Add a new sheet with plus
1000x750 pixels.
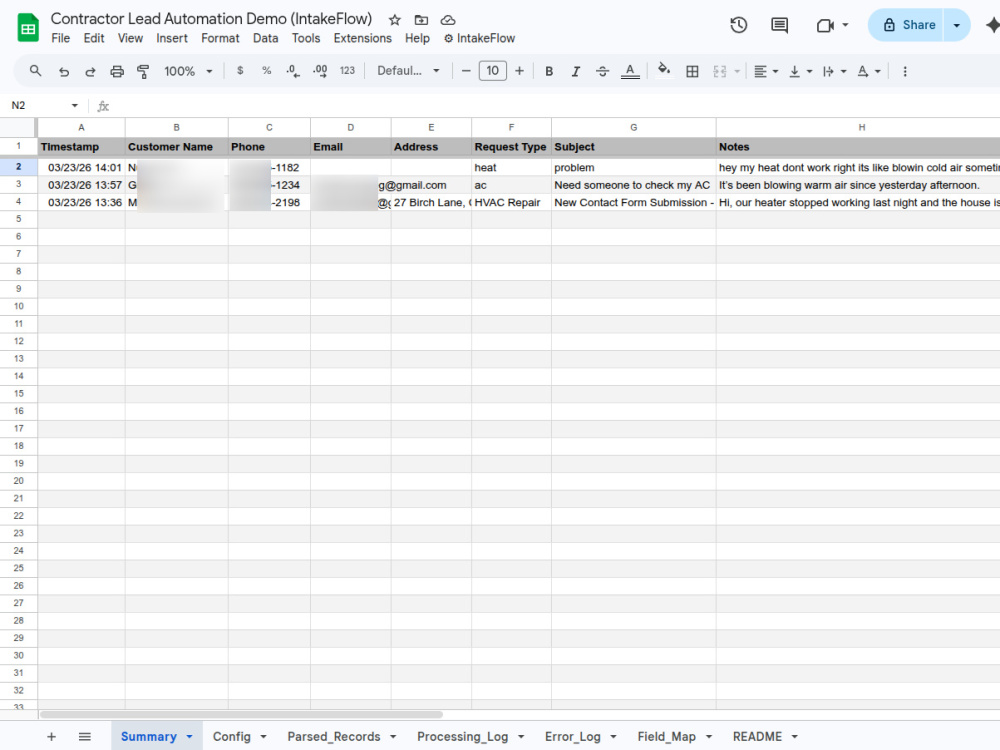tap(52, 737)
